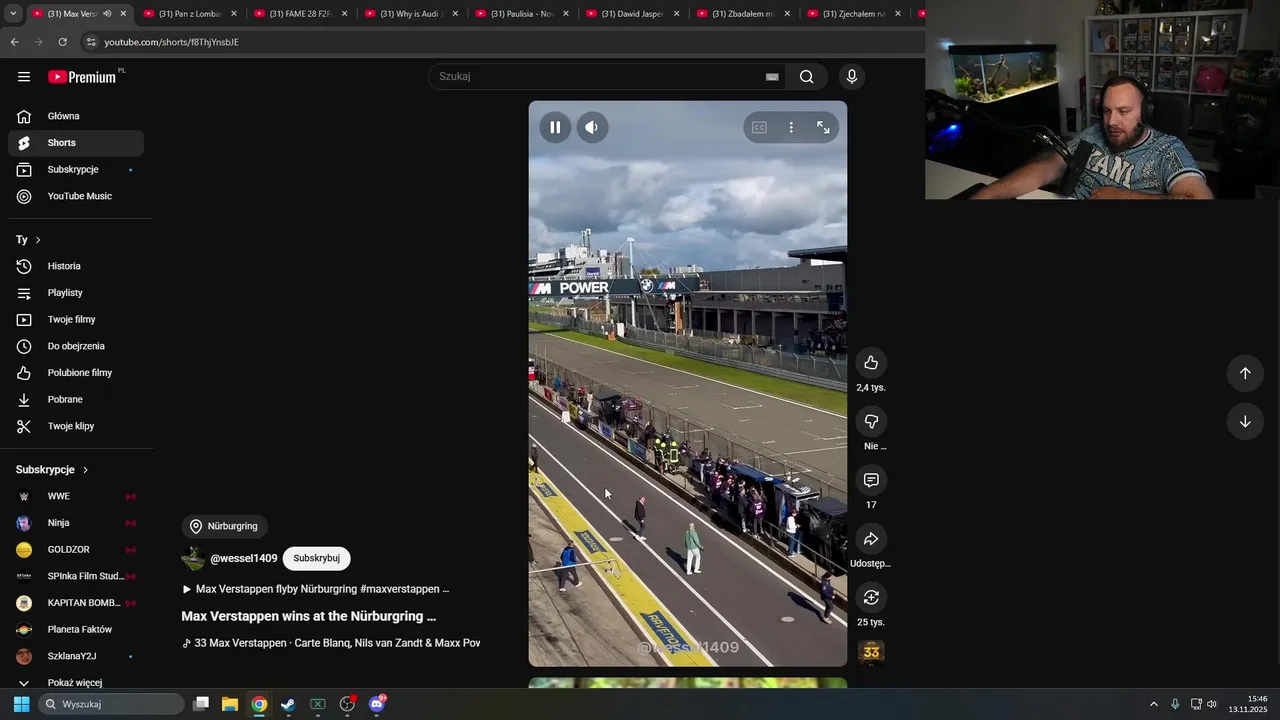Open the @wessel1409 channel name

pos(244,558)
